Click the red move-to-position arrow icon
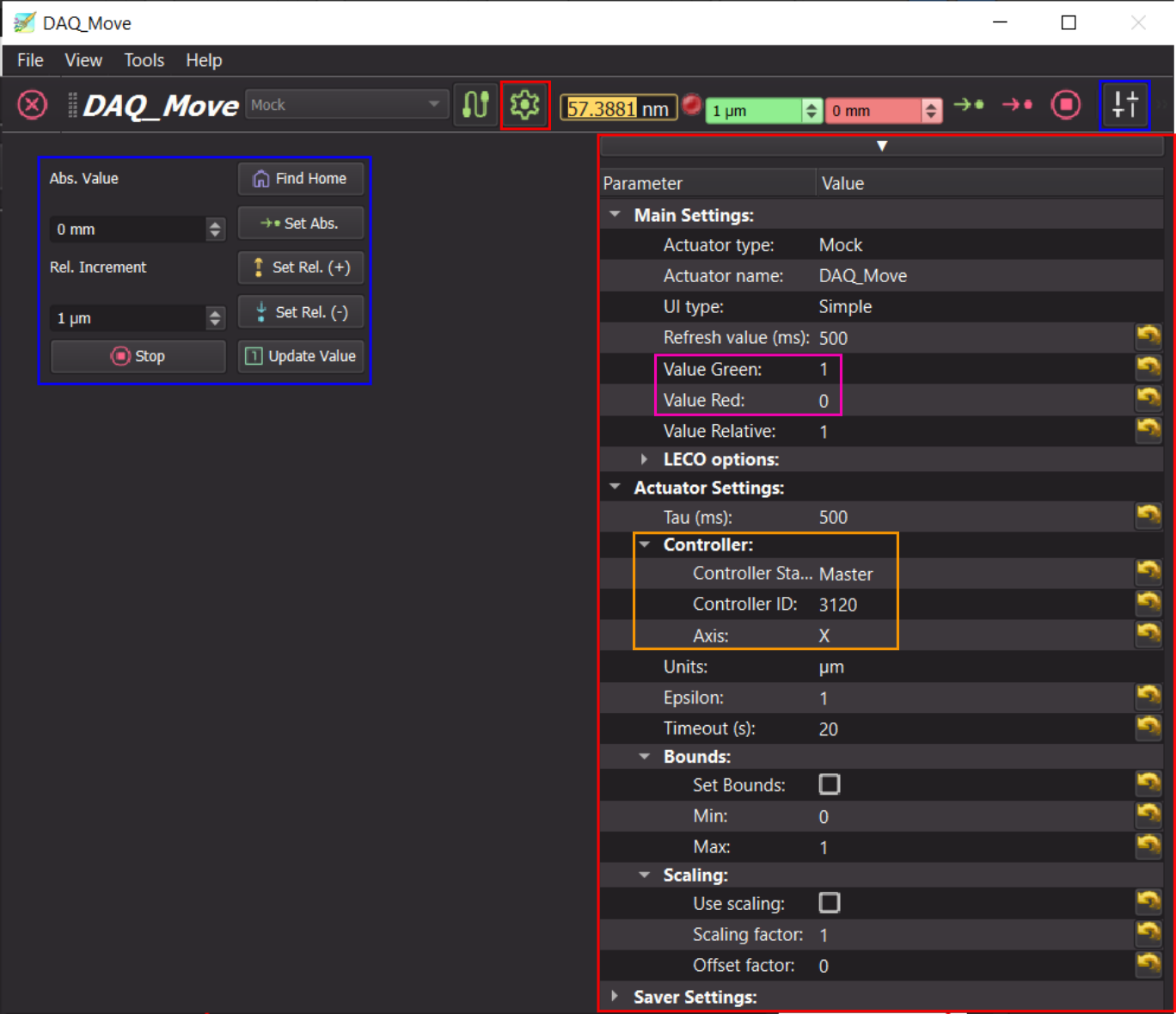 pyautogui.click(x=1017, y=105)
